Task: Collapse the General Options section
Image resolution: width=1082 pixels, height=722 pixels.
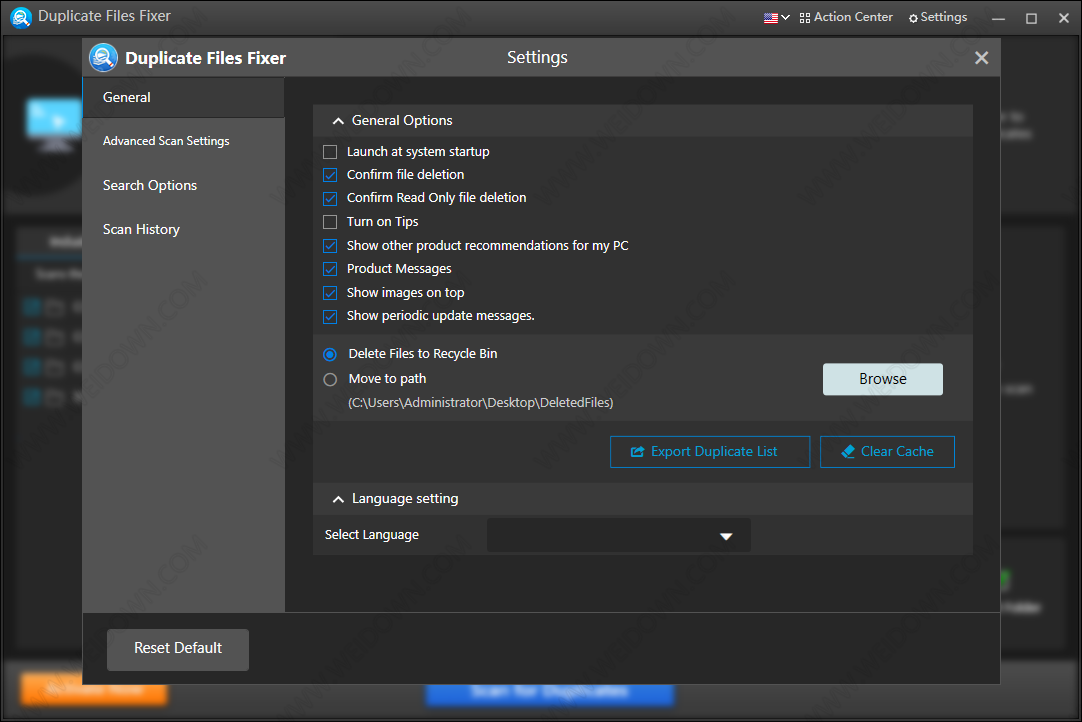Action: tap(338, 121)
